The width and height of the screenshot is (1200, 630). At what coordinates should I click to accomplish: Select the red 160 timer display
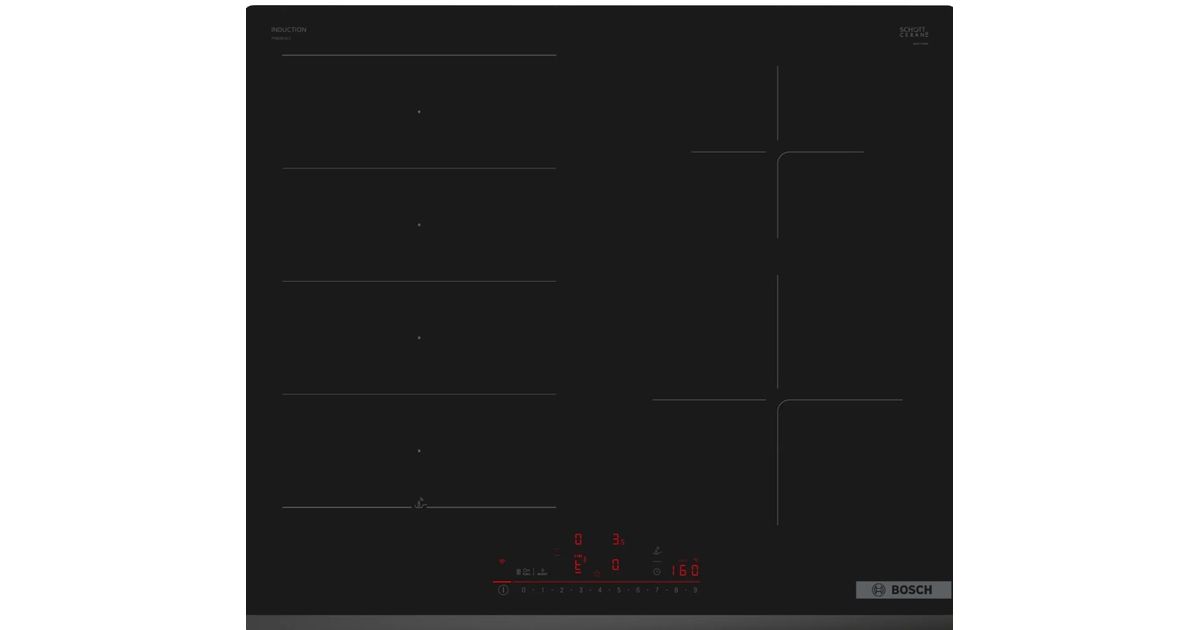(x=684, y=570)
